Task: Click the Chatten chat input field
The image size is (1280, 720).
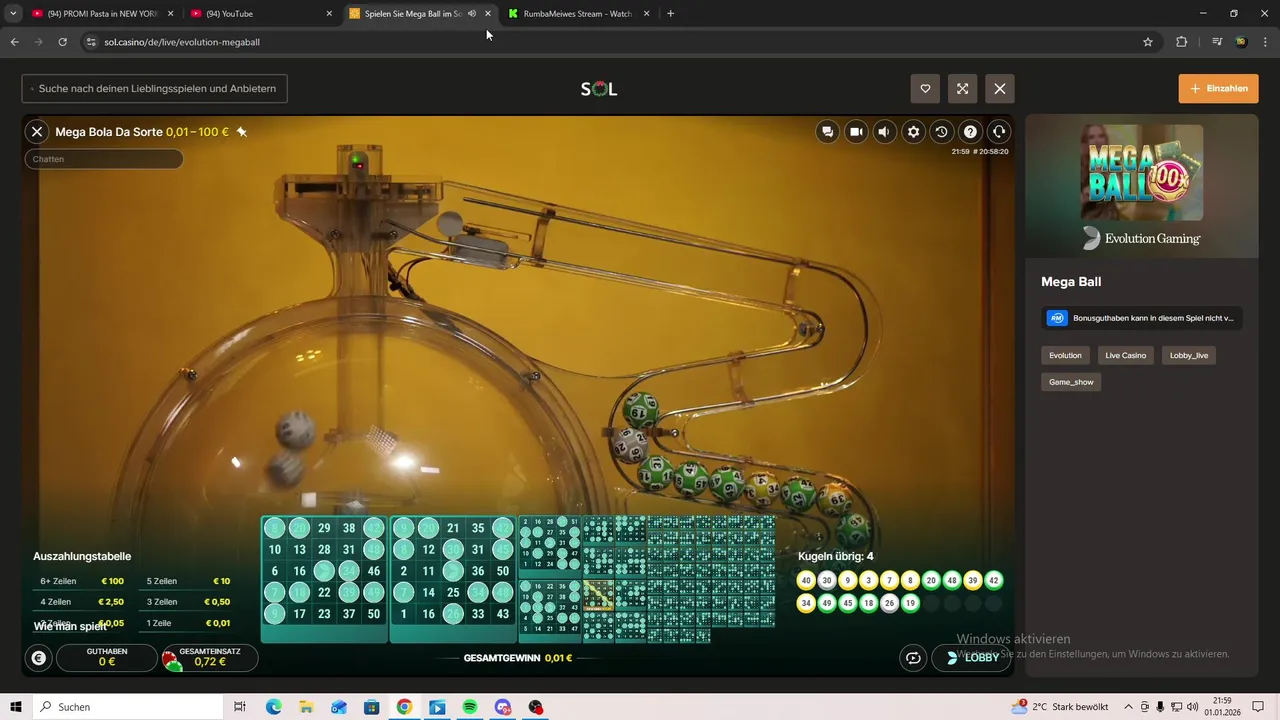Action: click(x=104, y=159)
